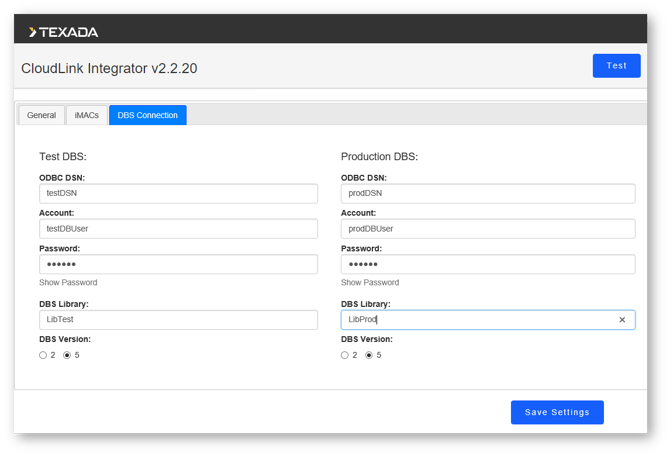The height and width of the screenshot is (456, 670).
Task: Click the Production Password field
Action: click(x=487, y=264)
